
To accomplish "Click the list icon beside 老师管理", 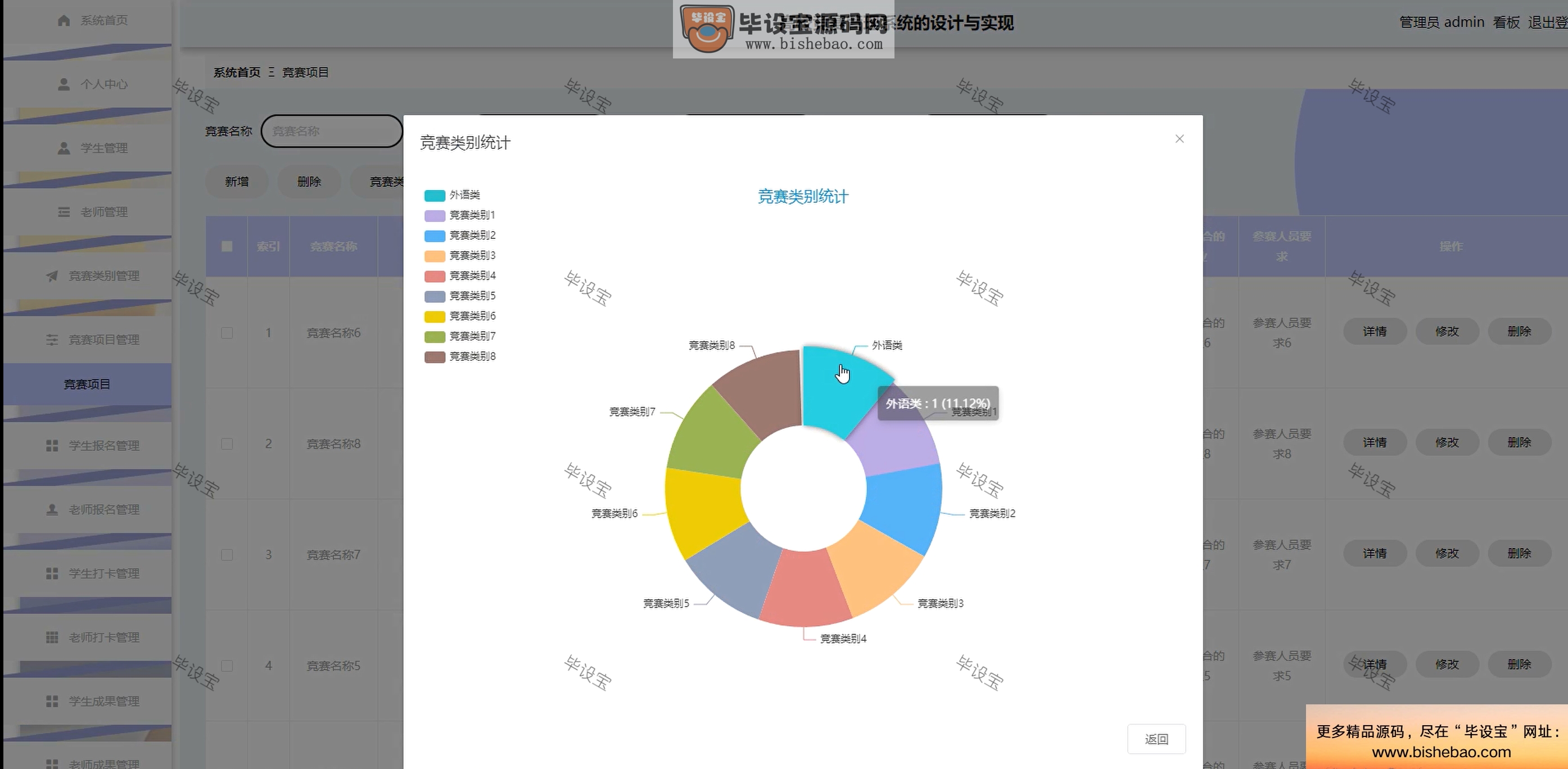I will (64, 212).
